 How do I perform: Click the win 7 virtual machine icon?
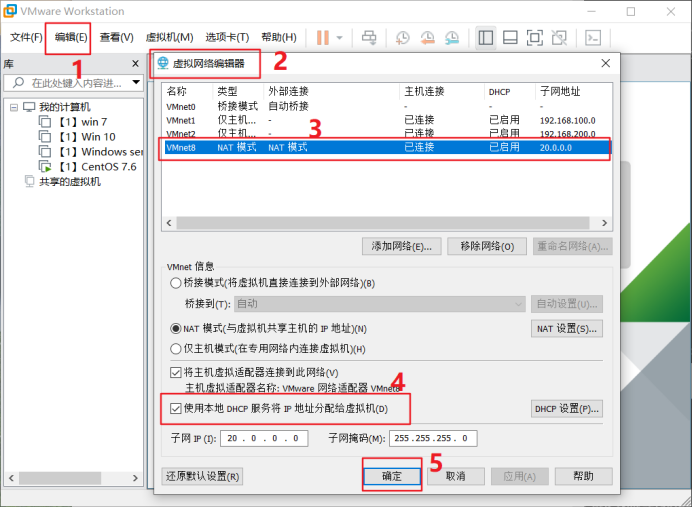coord(45,121)
